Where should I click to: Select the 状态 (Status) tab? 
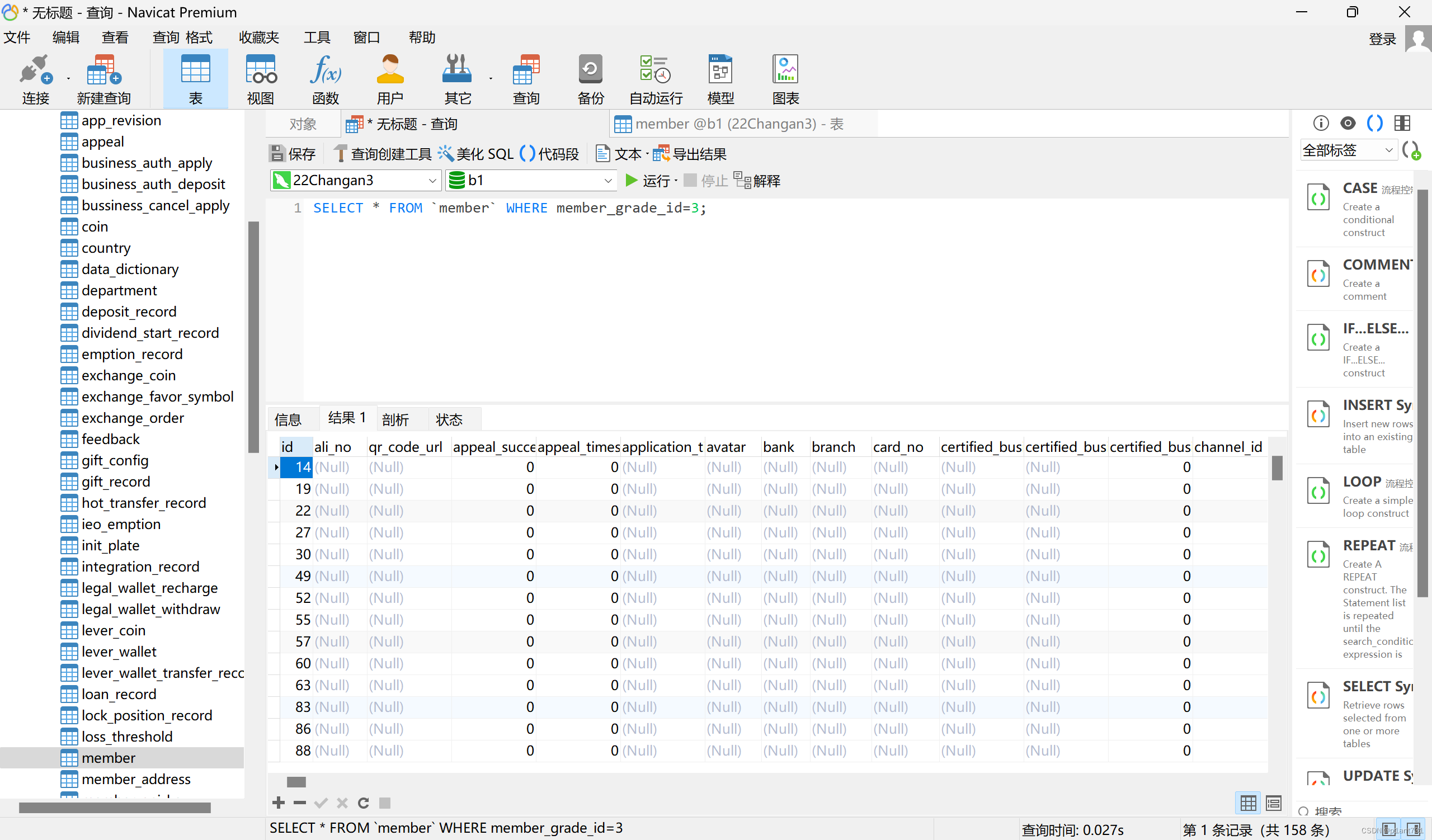coord(450,418)
